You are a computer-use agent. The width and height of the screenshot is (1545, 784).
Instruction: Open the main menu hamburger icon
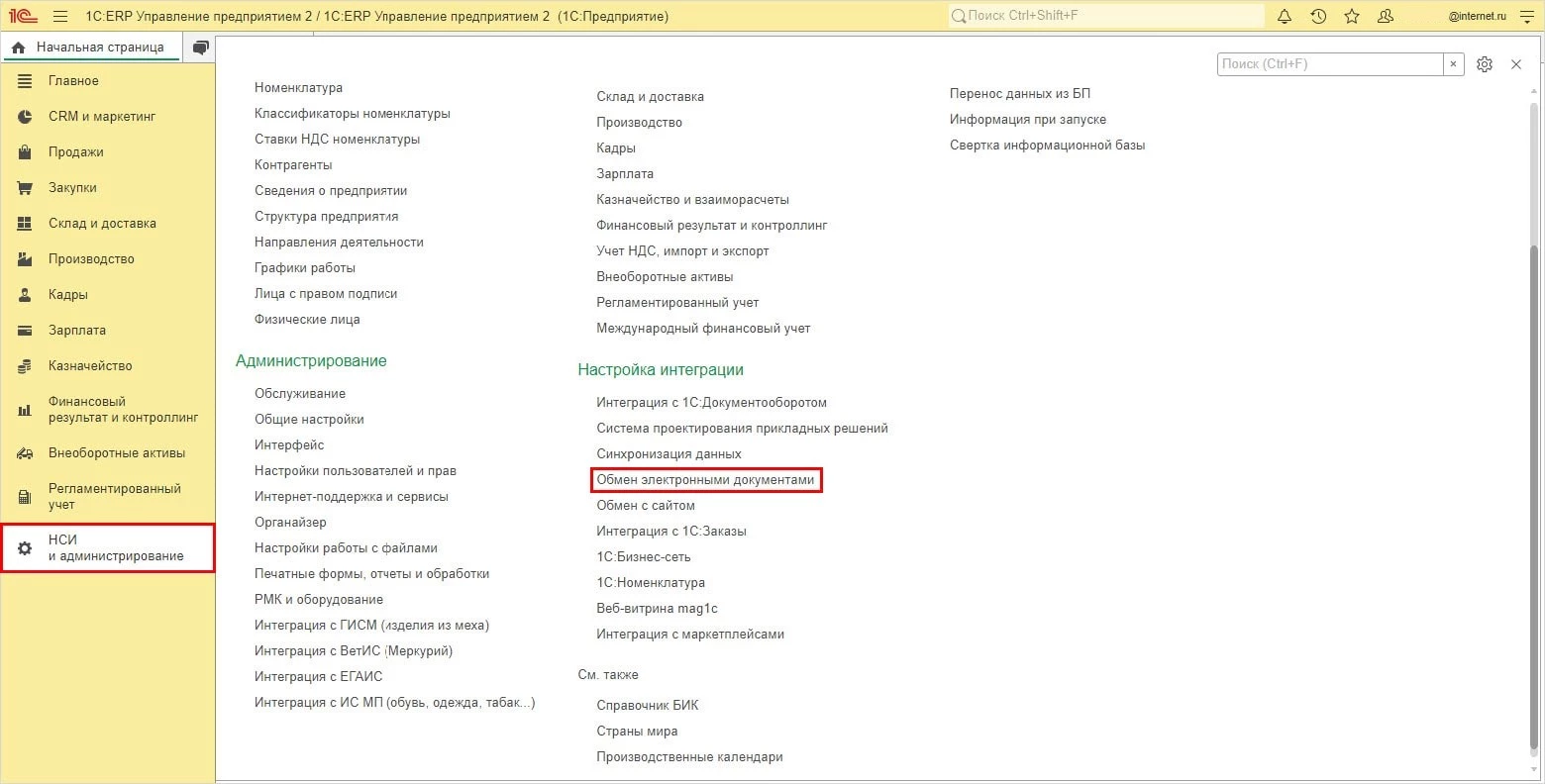pos(60,16)
